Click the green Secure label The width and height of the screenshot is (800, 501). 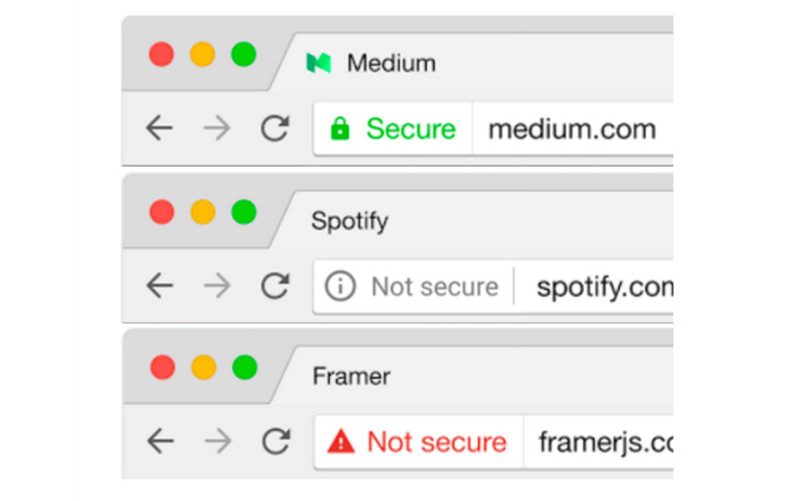tap(410, 129)
